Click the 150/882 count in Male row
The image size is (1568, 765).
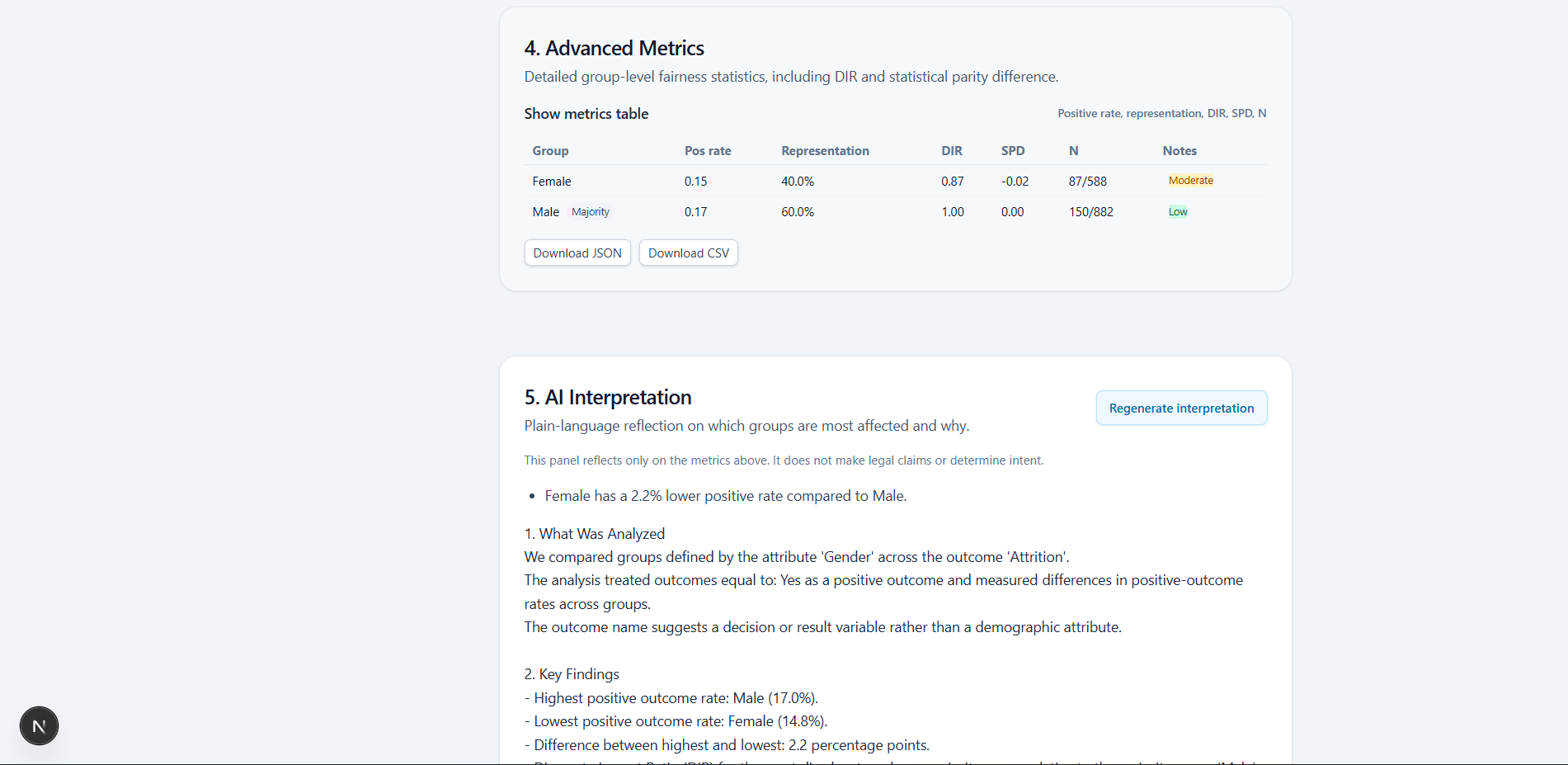point(1090,212)
